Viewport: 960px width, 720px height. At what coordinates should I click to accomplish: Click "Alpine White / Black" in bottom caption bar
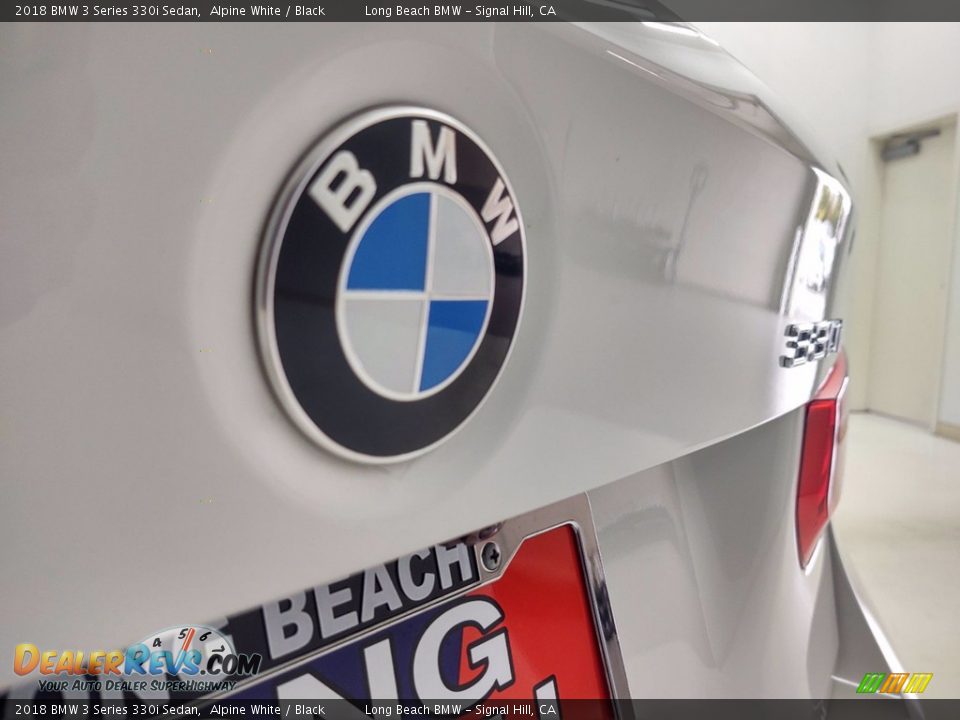tap(268, 710)
